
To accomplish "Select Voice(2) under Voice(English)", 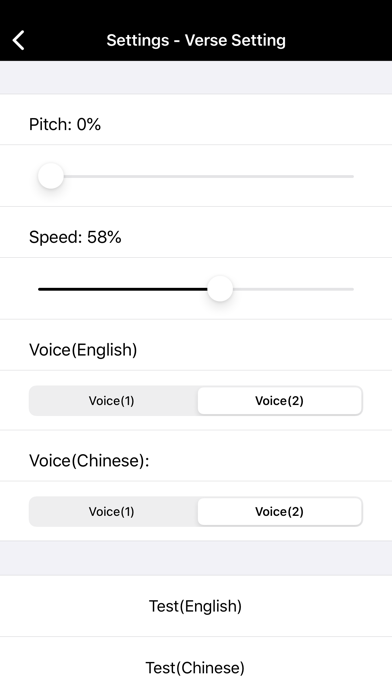I will pos(279,401).
